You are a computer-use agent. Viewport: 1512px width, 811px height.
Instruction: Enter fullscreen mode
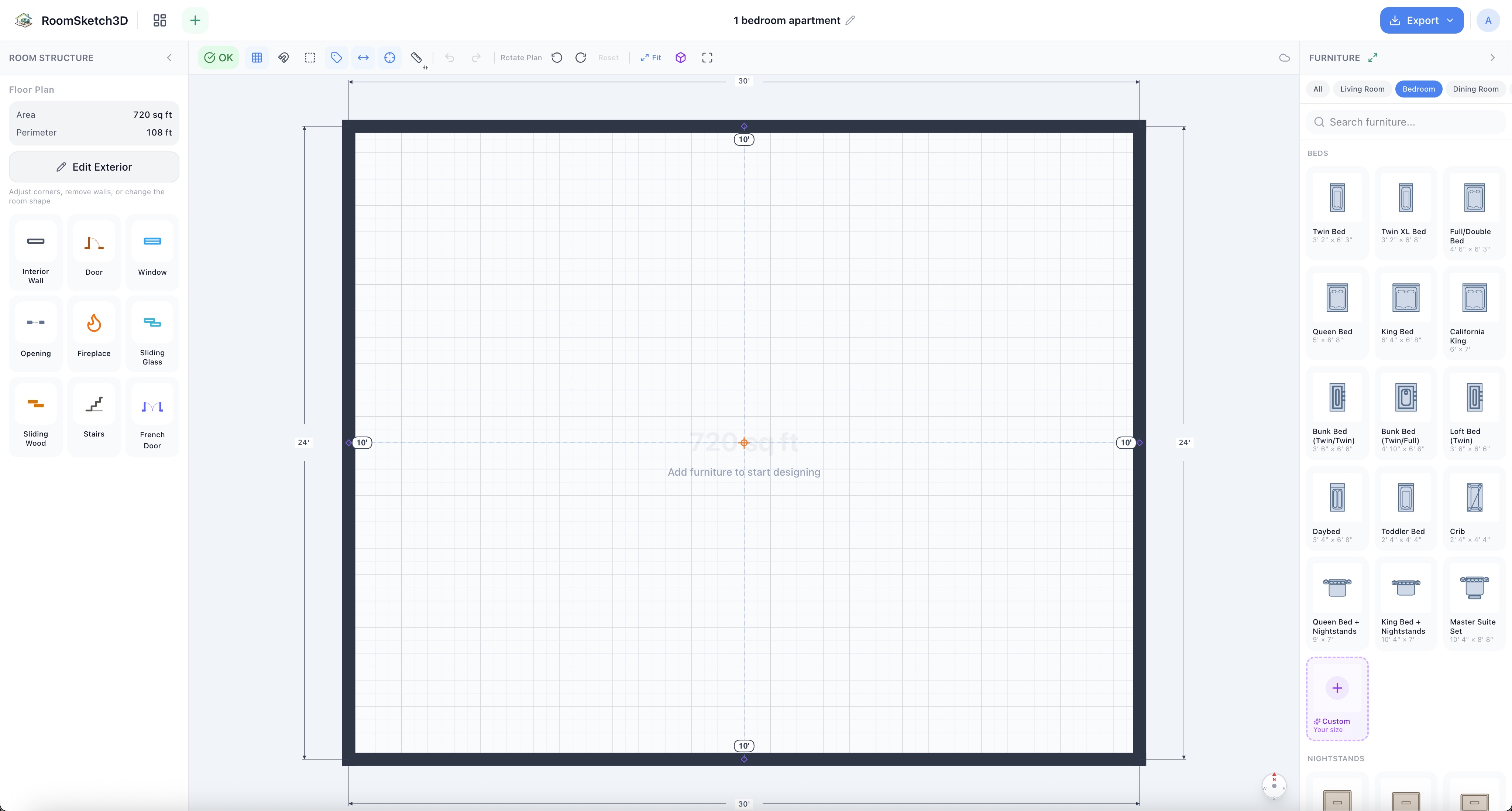(707, 58)
